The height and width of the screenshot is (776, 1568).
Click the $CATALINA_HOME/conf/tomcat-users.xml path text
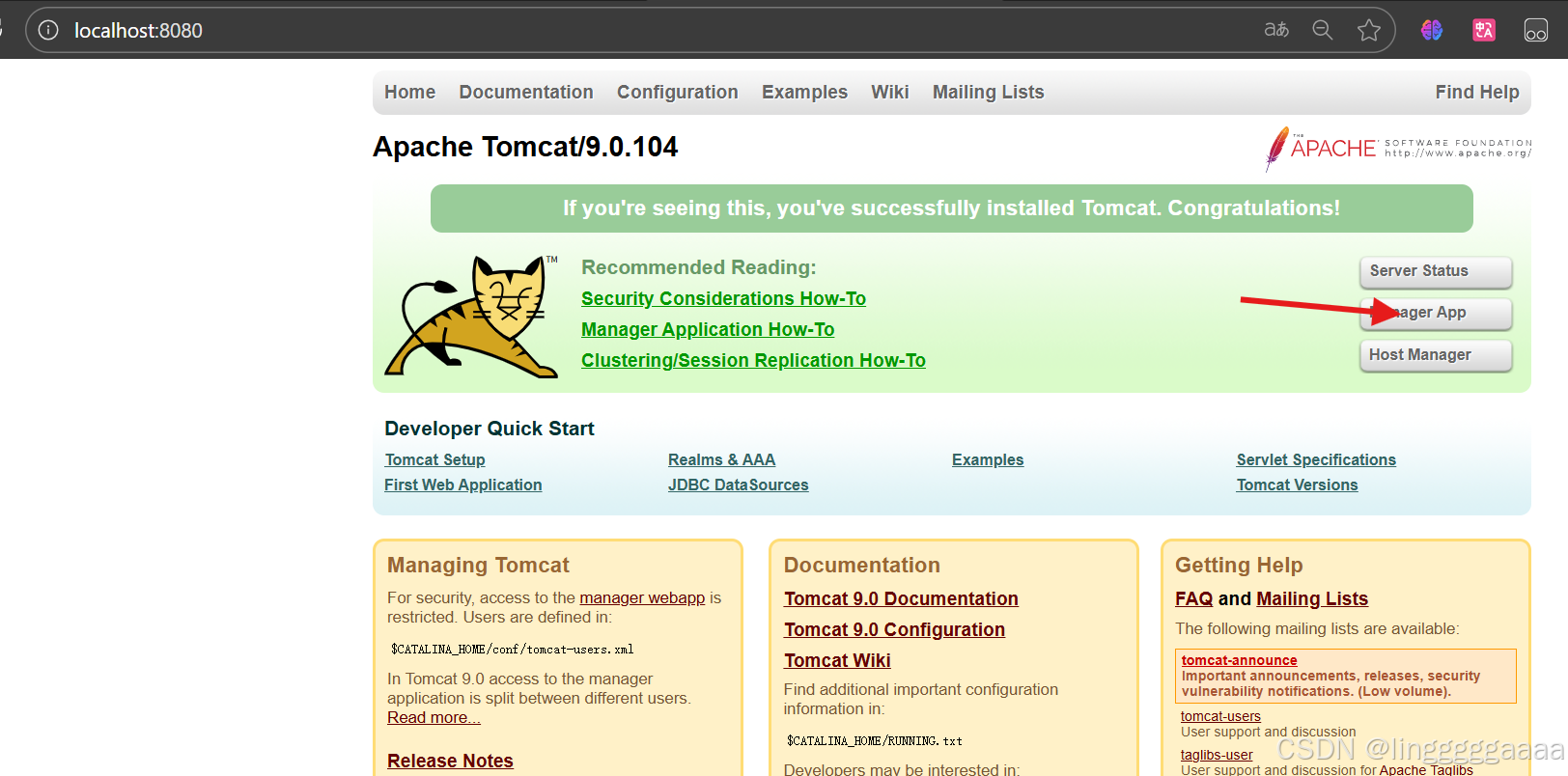point(512,650)
